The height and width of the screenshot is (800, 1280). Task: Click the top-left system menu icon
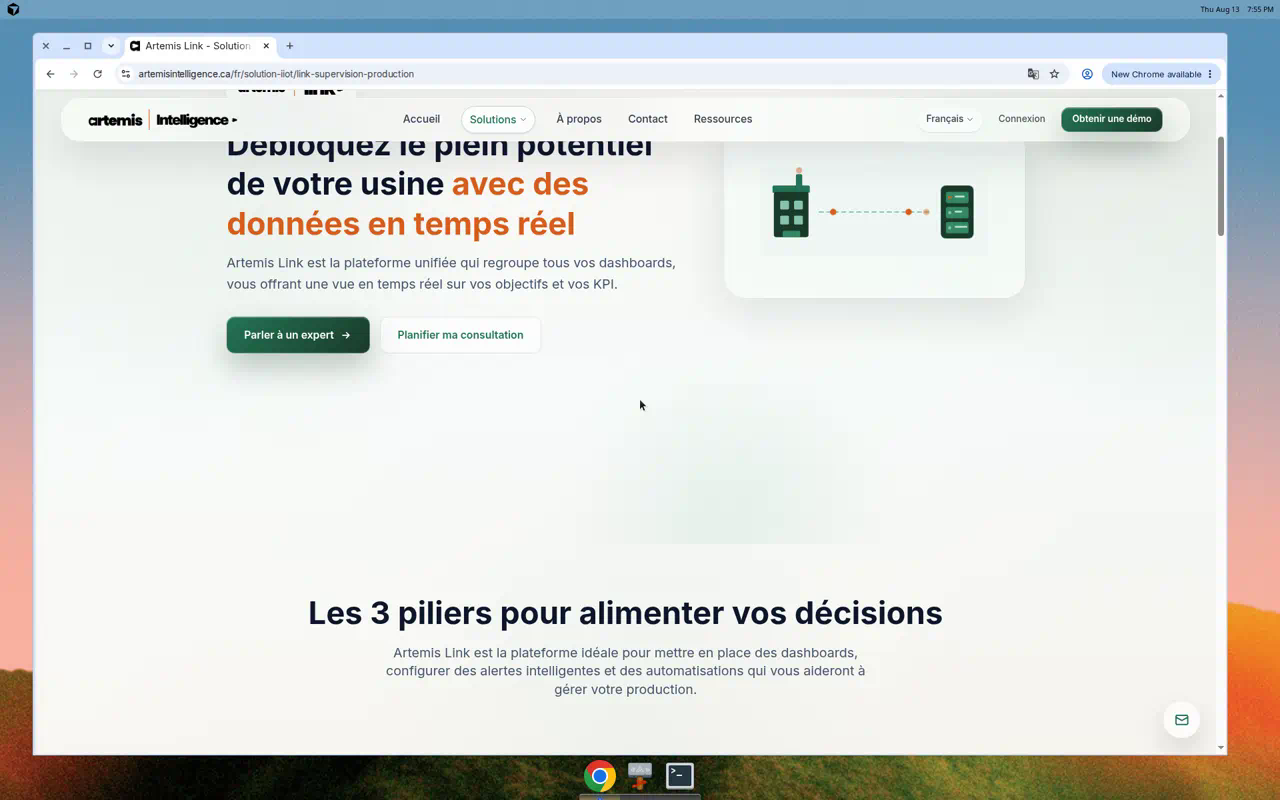(x=13, y=9)
